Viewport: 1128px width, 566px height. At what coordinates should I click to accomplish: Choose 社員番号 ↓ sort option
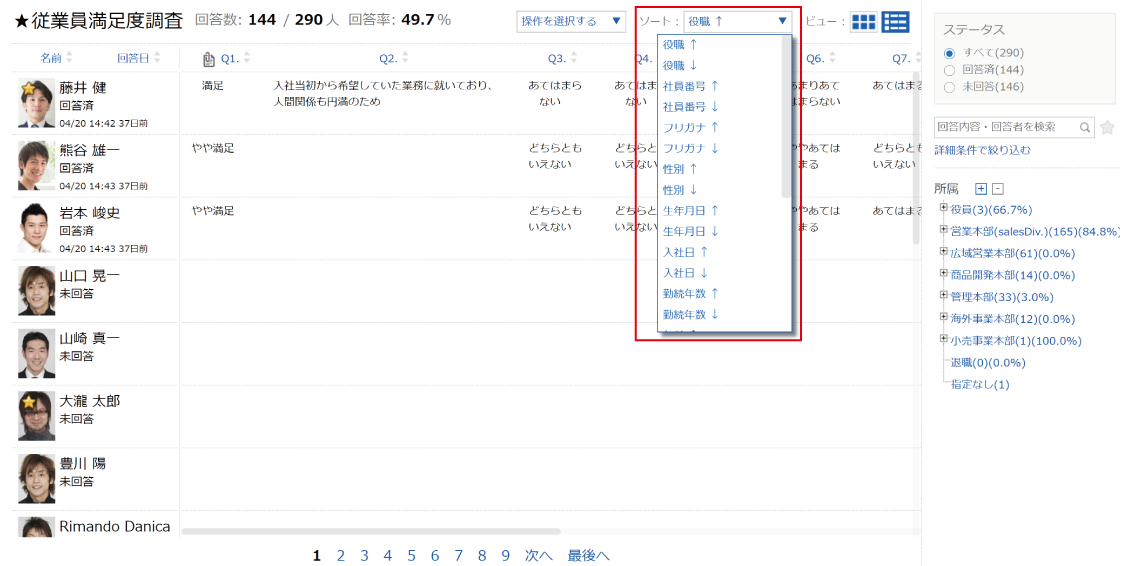click(691, 107)
